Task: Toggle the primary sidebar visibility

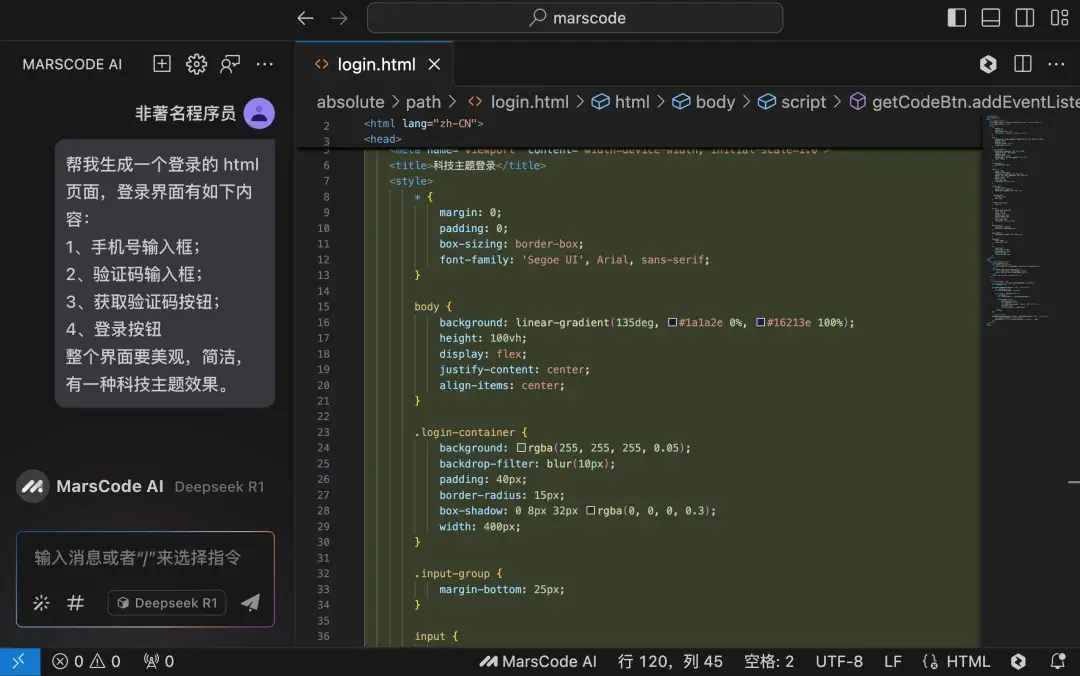Action: pos(955,17)
